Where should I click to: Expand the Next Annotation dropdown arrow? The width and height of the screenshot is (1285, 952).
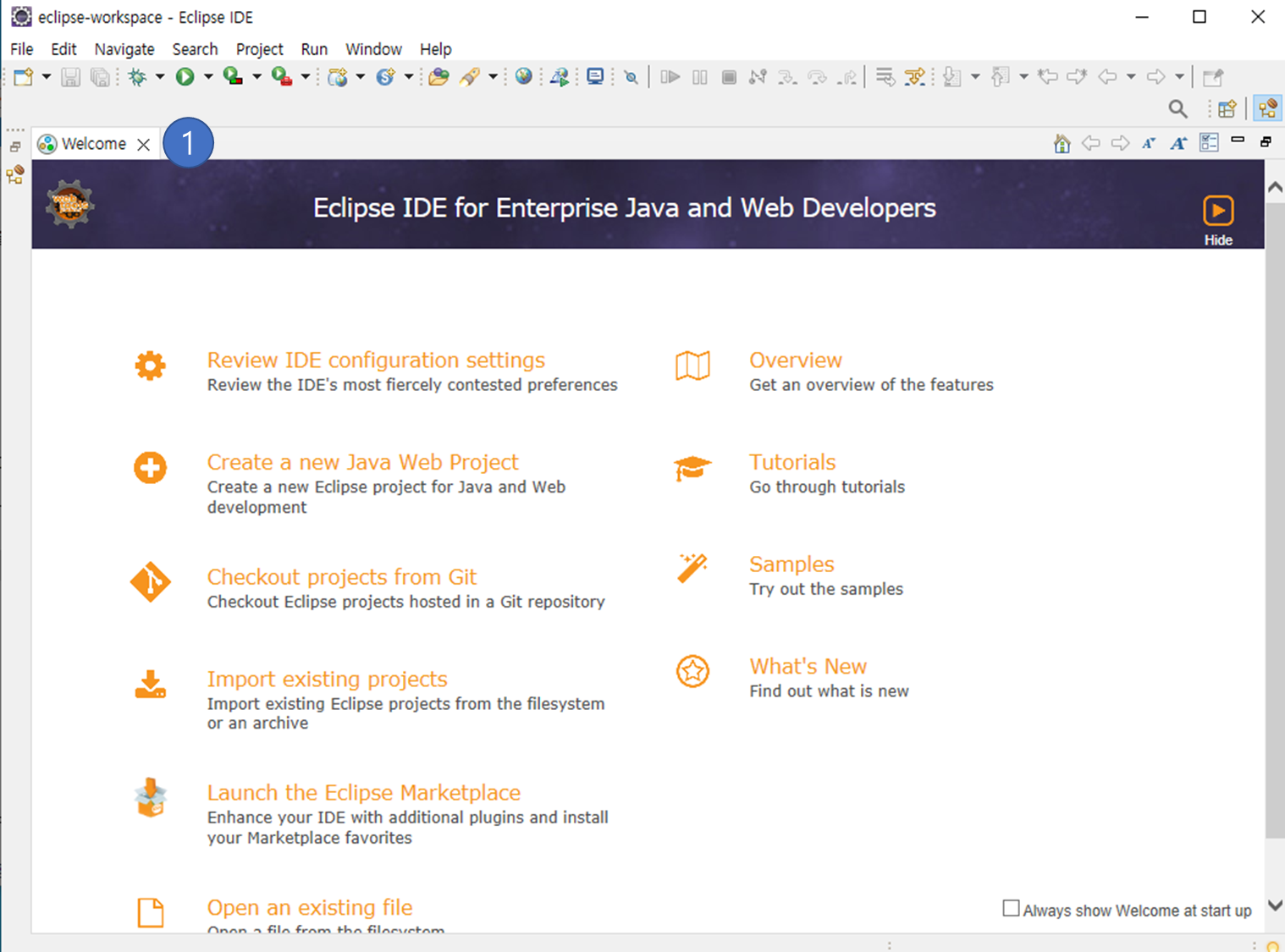click(975, 77)
